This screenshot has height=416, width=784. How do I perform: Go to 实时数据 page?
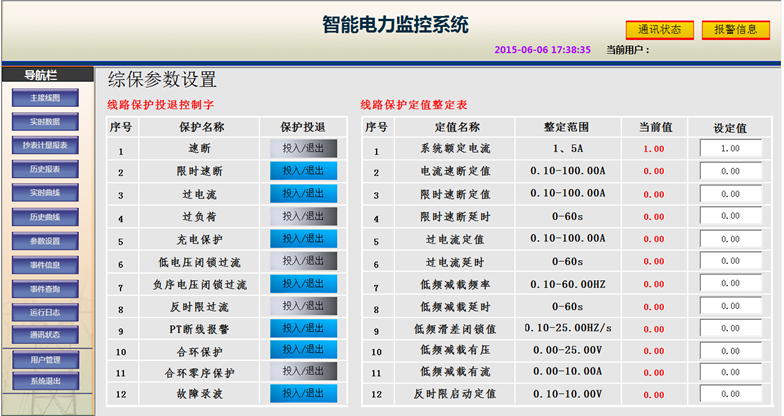tap(45, 122)
